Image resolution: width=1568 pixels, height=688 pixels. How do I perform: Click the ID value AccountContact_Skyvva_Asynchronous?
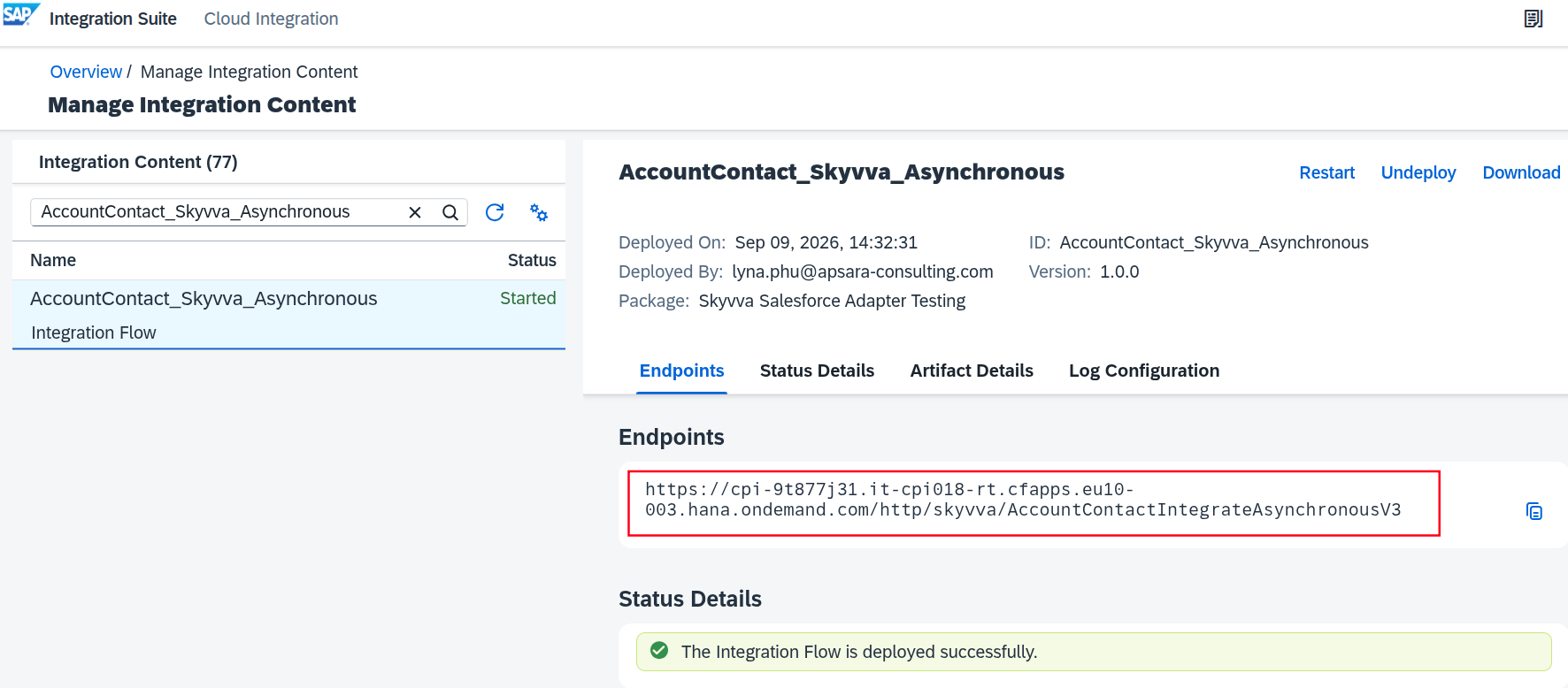point(1214,242)
